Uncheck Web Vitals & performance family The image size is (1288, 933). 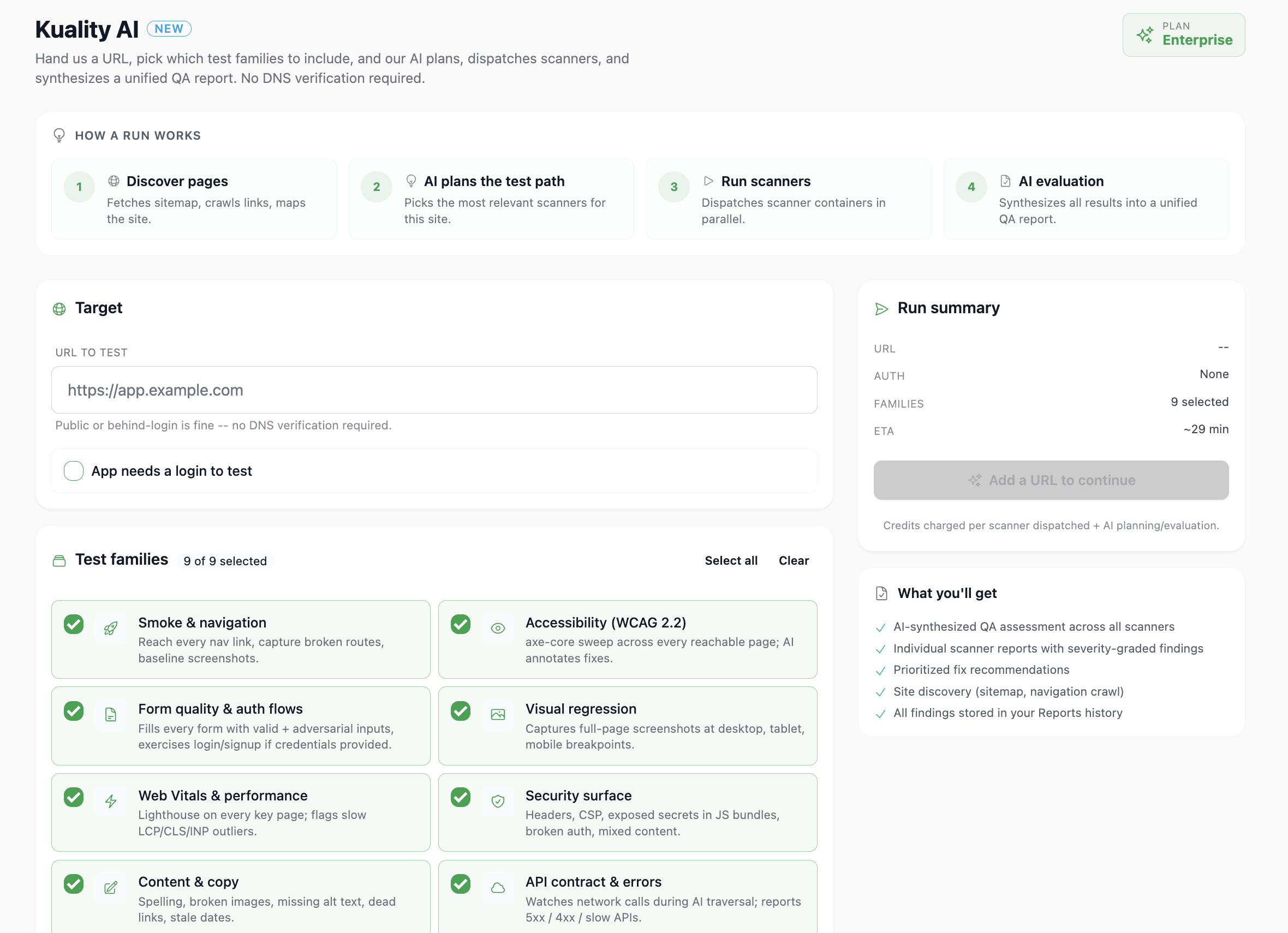[74, 797]
